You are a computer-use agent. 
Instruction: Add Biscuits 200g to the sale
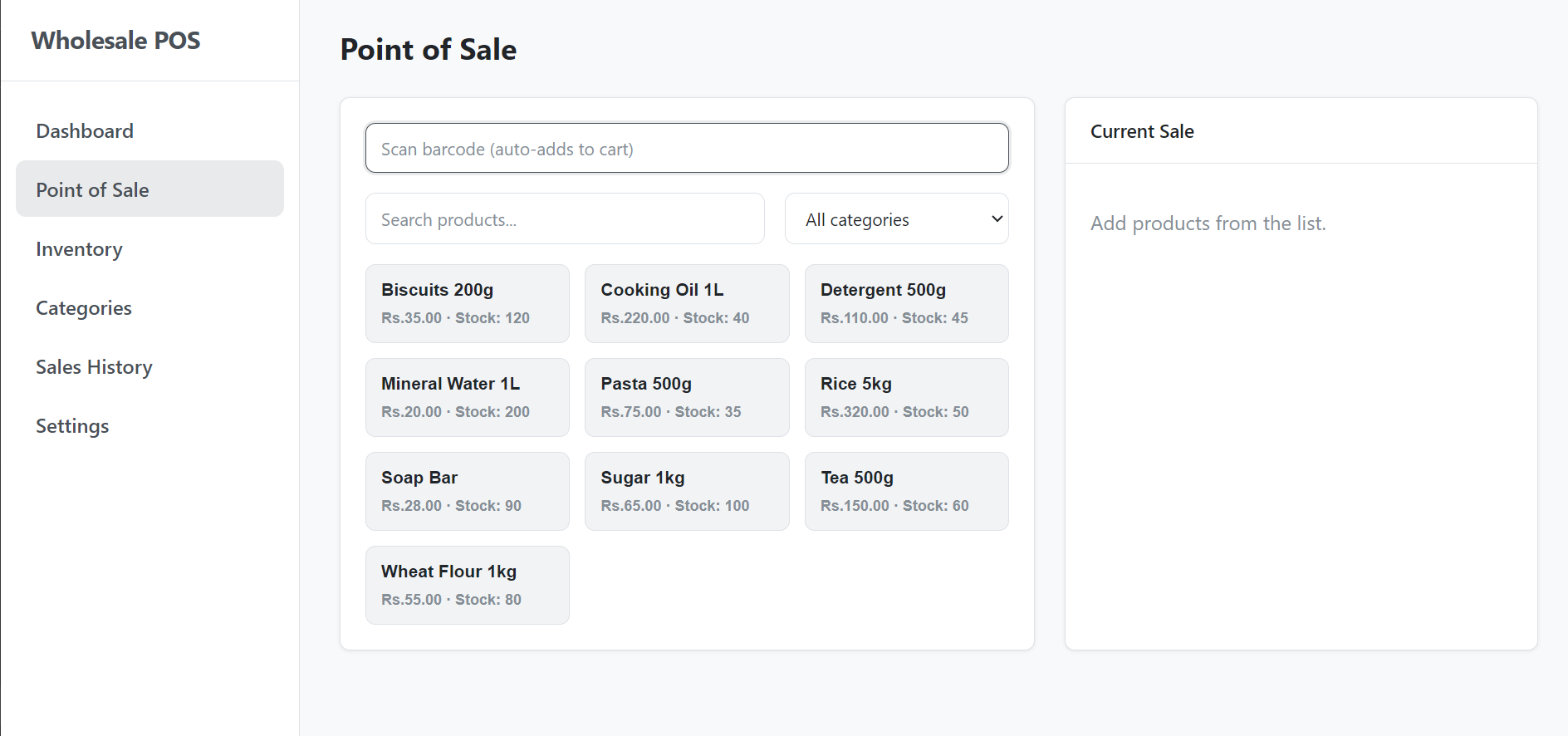pos(468,304)
